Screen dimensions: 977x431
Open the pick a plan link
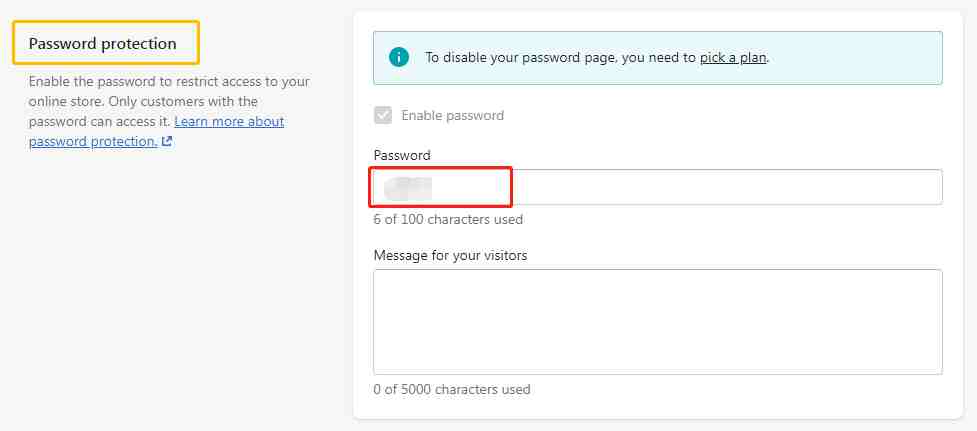click(x=733, y=58)
